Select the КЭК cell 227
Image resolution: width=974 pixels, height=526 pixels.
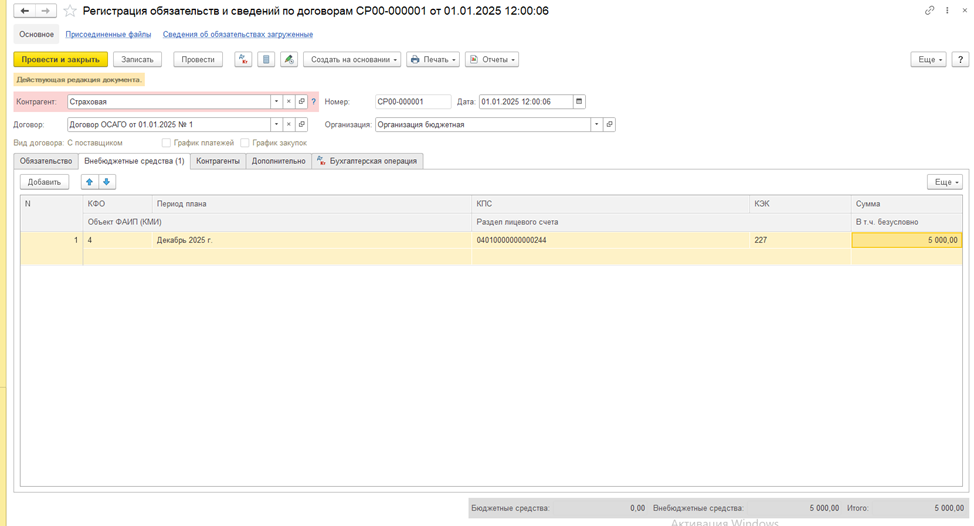tap(800, 240)
